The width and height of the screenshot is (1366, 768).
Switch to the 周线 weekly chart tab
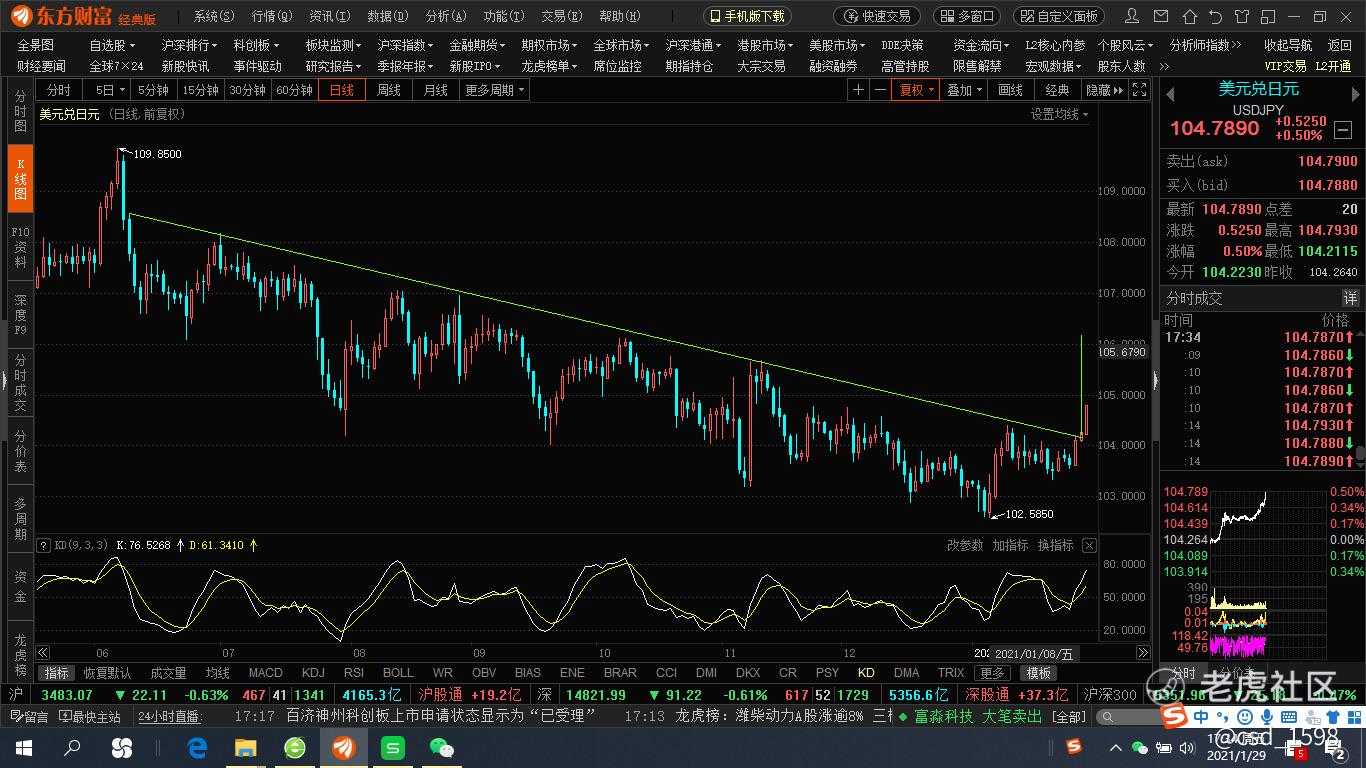[x=388, y=90]
